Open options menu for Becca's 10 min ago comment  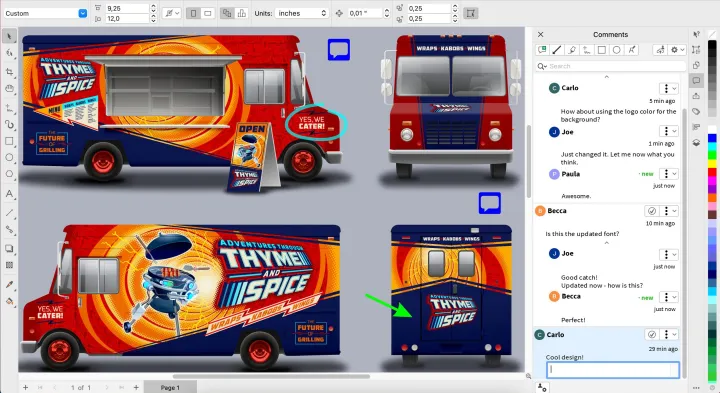click(x=669, y=211)
